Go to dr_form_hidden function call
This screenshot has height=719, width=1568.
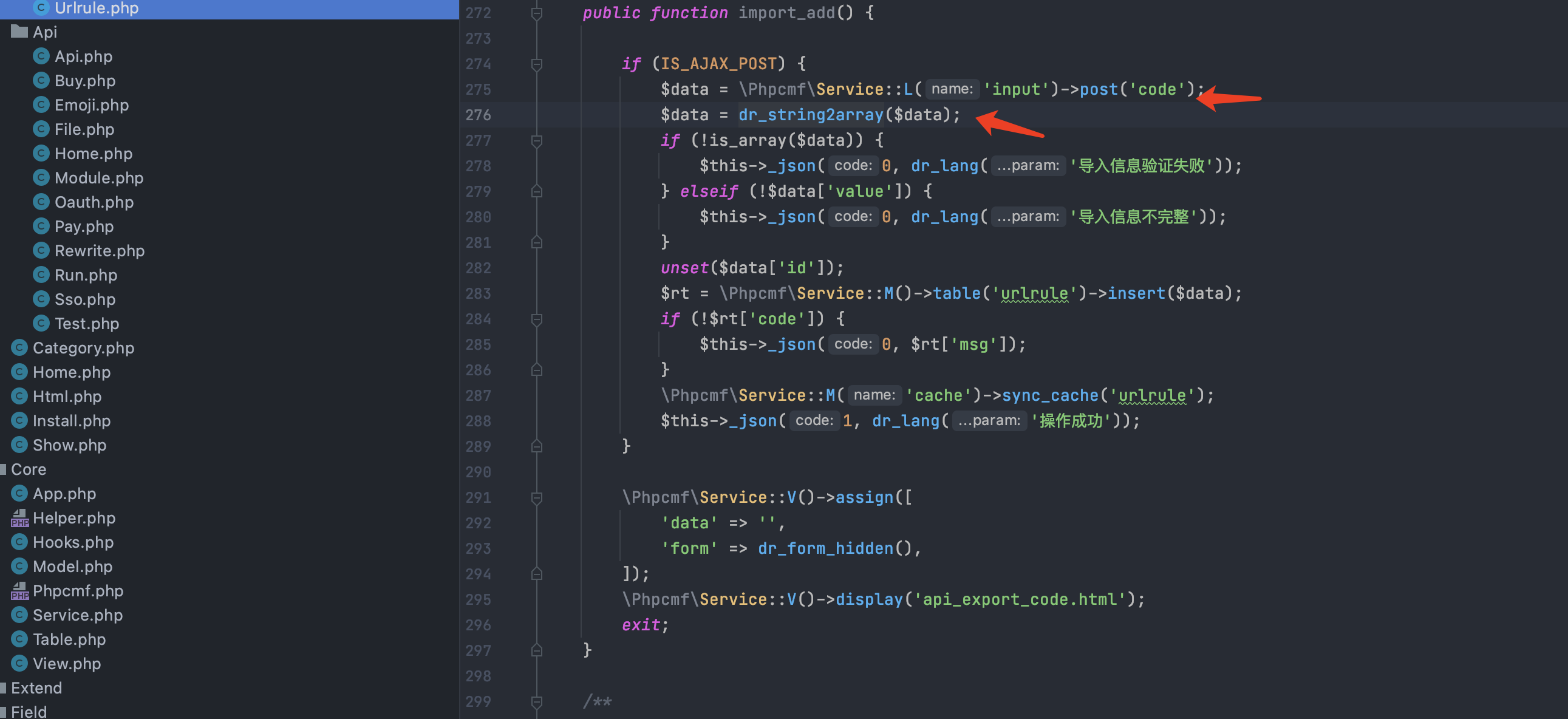(x=825, y=548)
